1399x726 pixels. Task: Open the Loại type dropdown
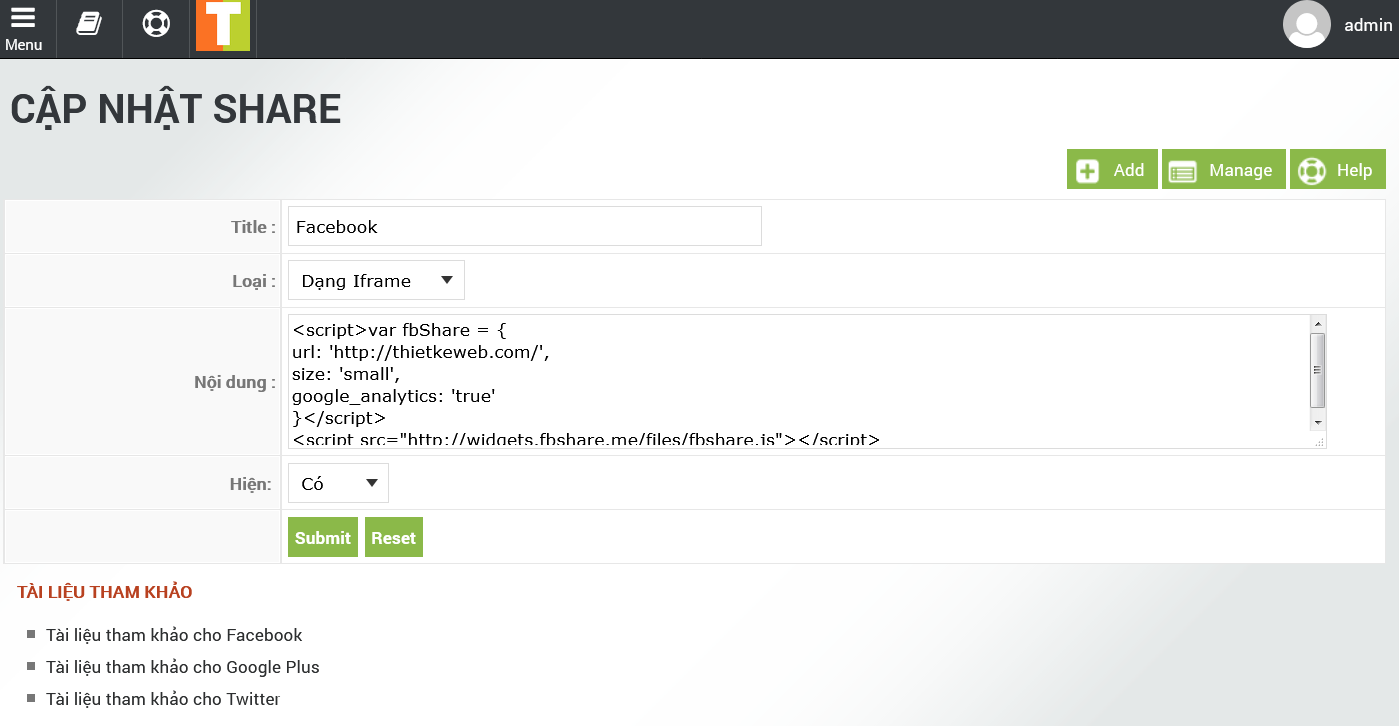376,281
